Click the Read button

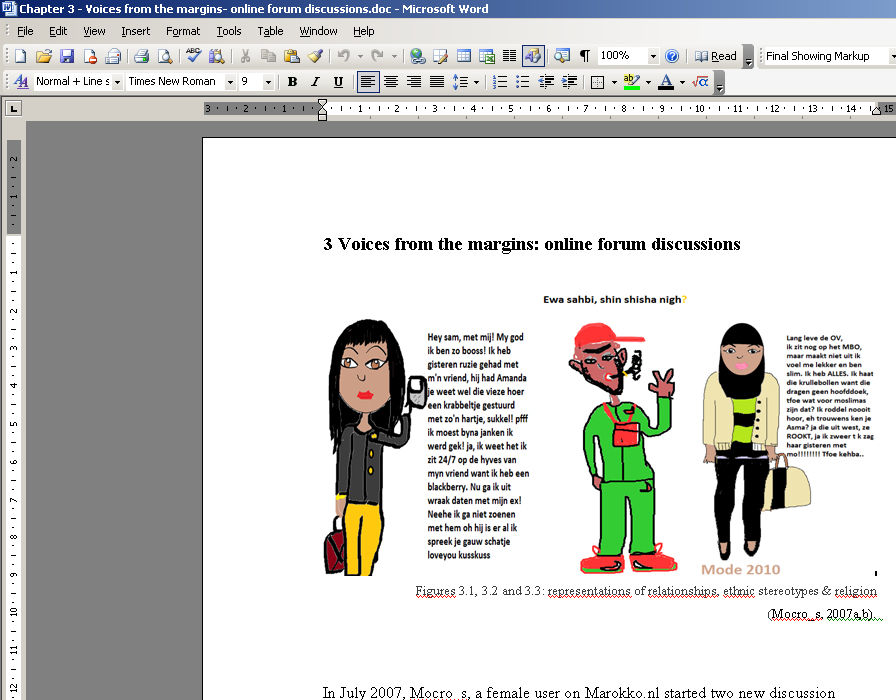click(716, 56)
